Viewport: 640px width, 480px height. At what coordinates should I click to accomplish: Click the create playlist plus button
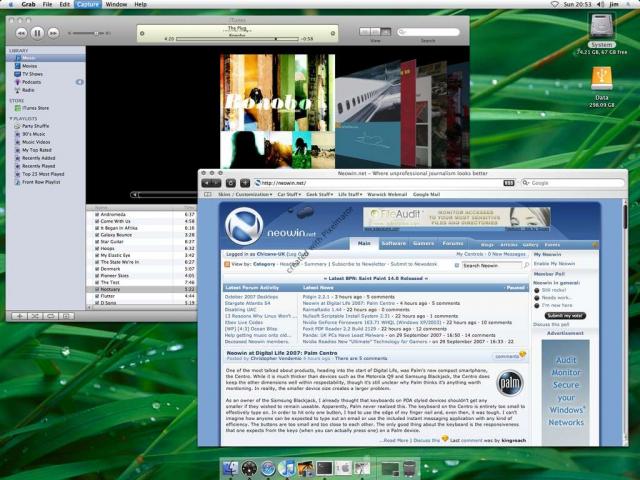[x=19, y=316]
